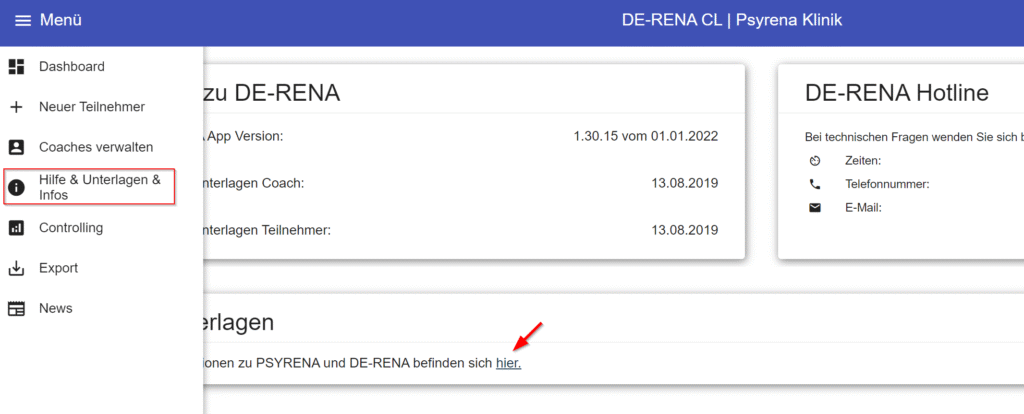Click the hamburger menu icon
The height and width of the screenshot is (414, 1024).
point(22,20)
